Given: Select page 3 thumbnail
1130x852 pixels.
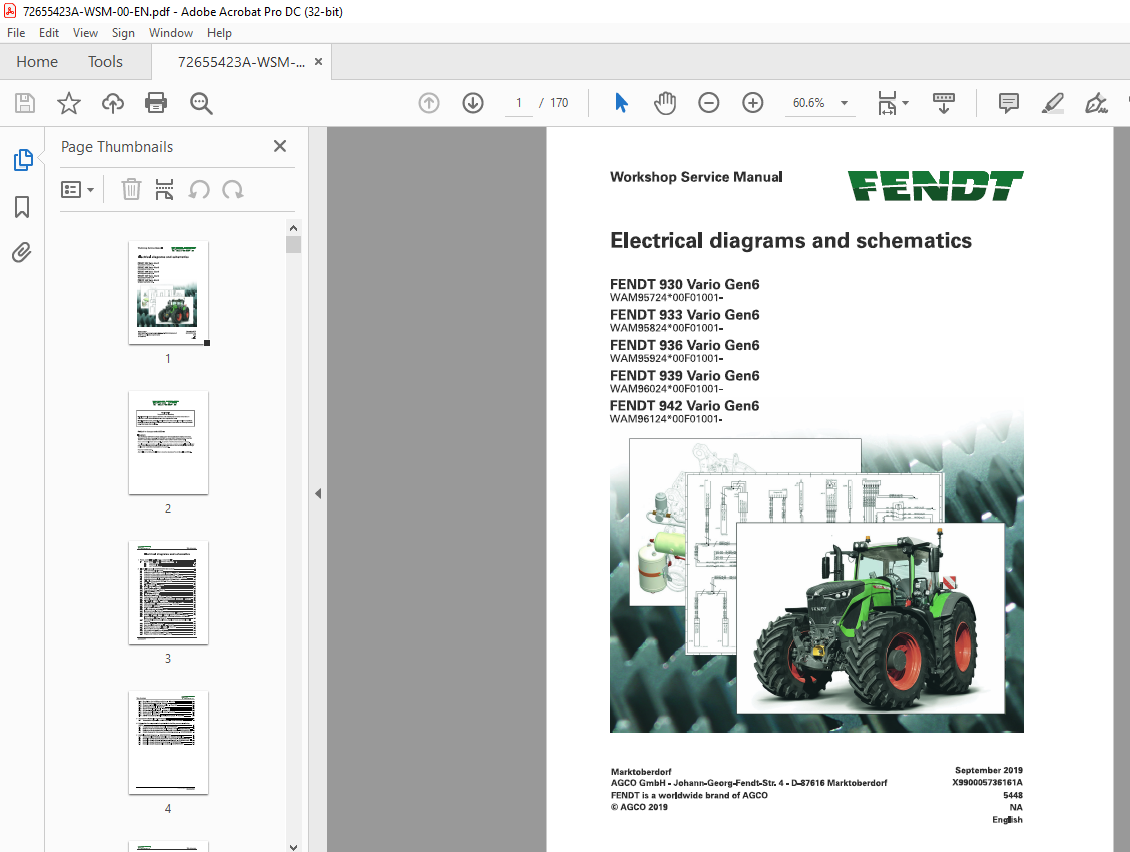Looking at the screenshot, I should tap(169, 593).
